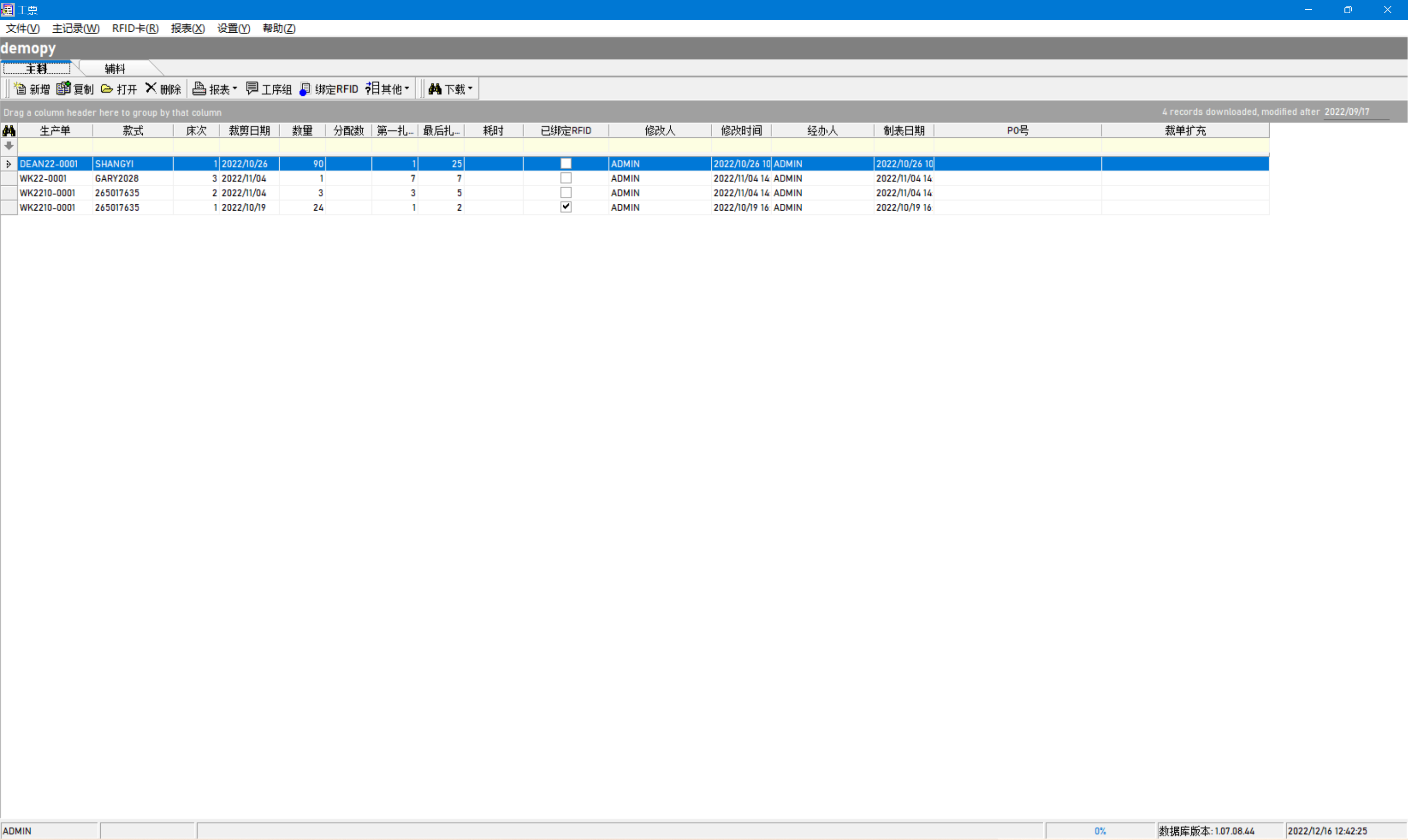
Task: Click the 耗时 column header
Action: coord(494,131)
